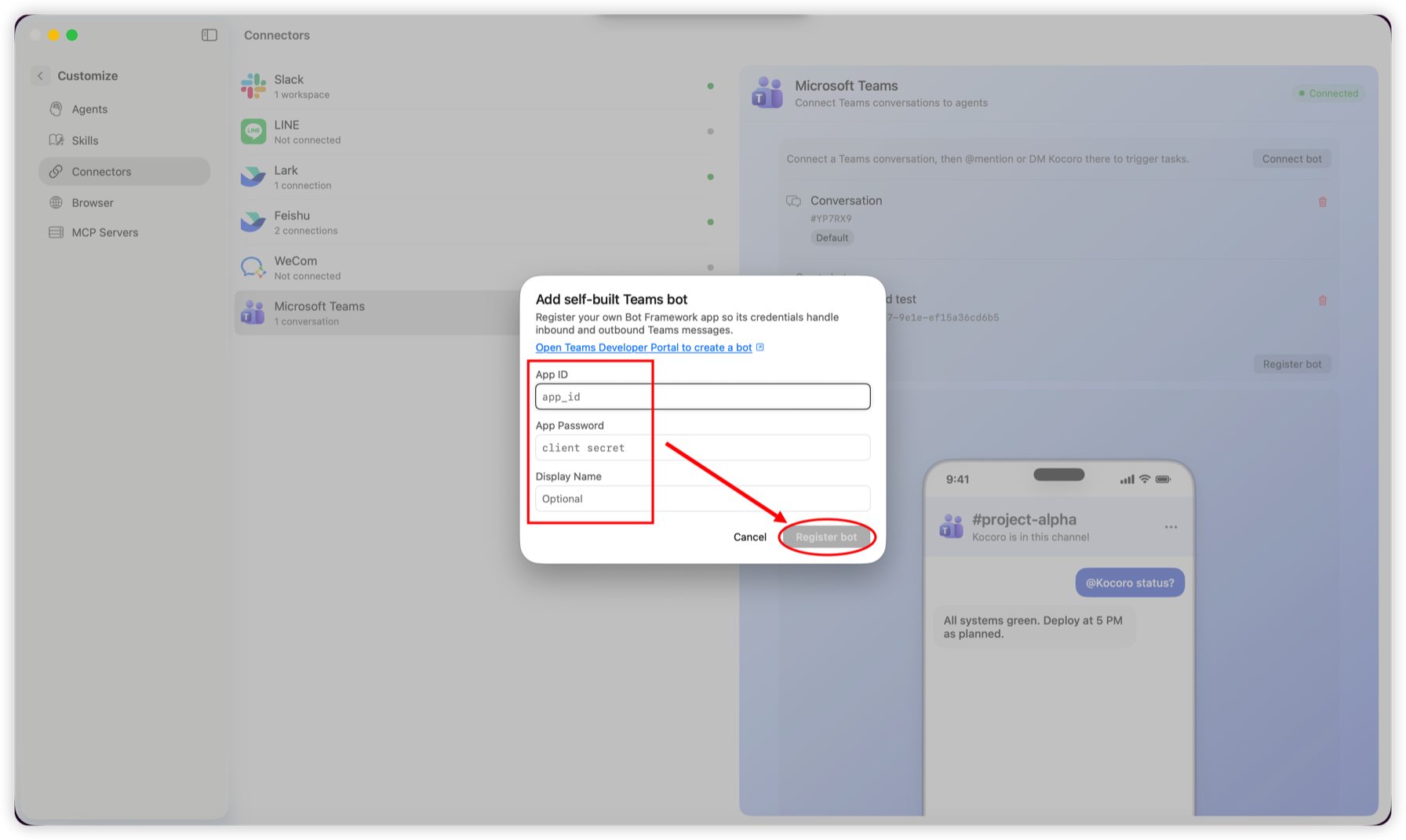This screenshot has width=1406, height=840.
Task: Focus the App Password field
Action: click(702, 448)
